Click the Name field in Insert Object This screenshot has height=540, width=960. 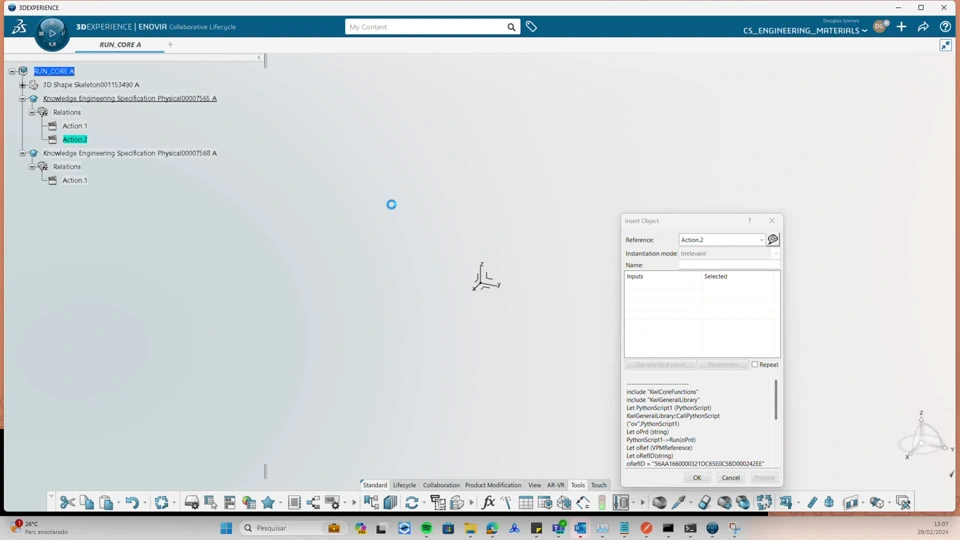[x=729, y=265]
